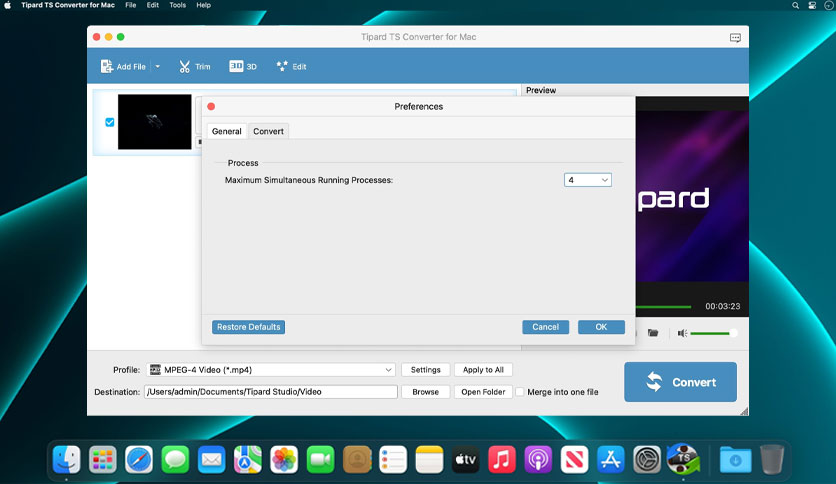Open the Maximum Simultaneous Running Processes dropdown
Image resolution: width=836 pixels, height=484 pixels.
[588, 180]
